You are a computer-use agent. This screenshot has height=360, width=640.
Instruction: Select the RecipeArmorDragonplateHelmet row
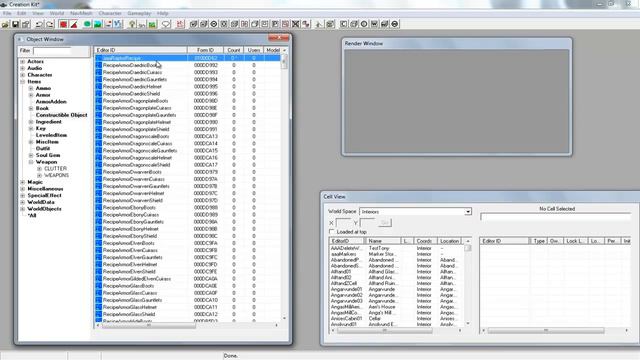tap(188, 122)
